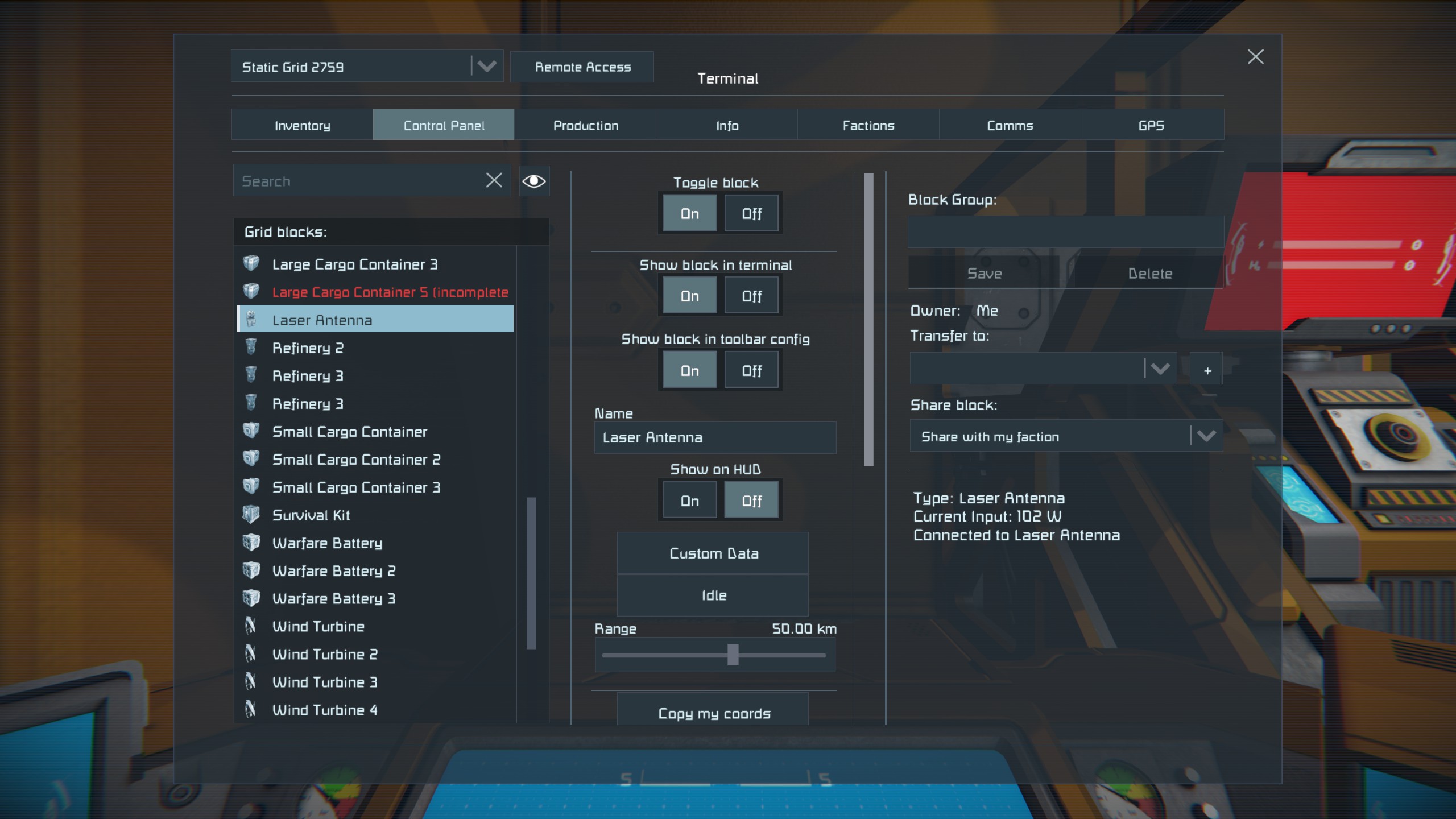Expand the Static Grid 2759 dropdown
Viewport: 1456px width, 819px height.
coord(486,67)
